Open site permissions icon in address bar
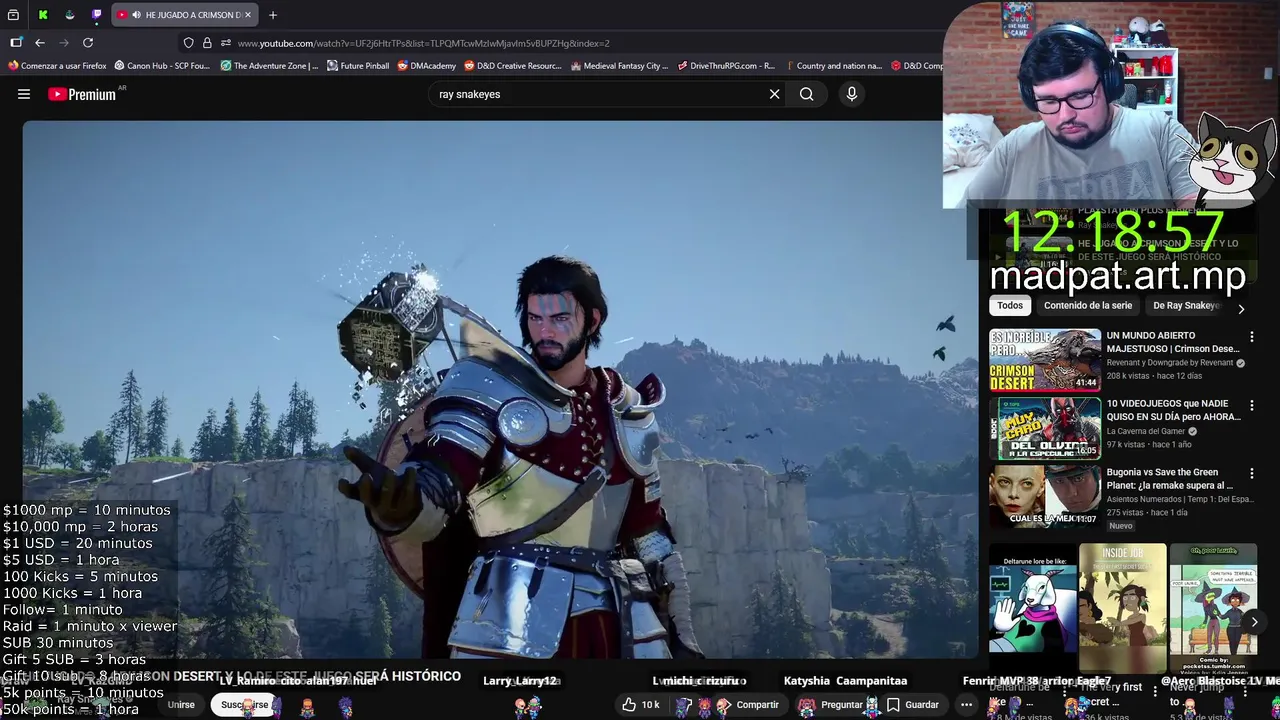Viewport: 1280px width, 720px height. pyautogui.click(x=226, y=43)
